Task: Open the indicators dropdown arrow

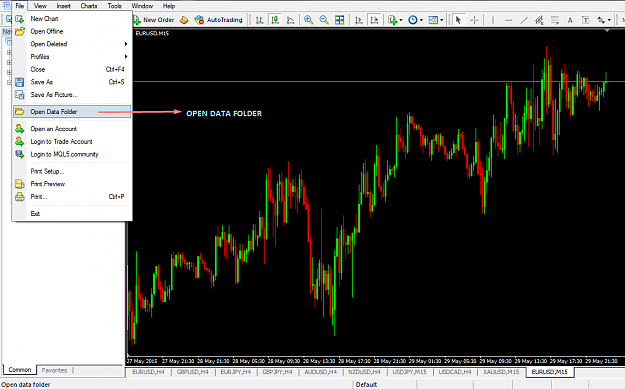Action: tap(401, 20)
